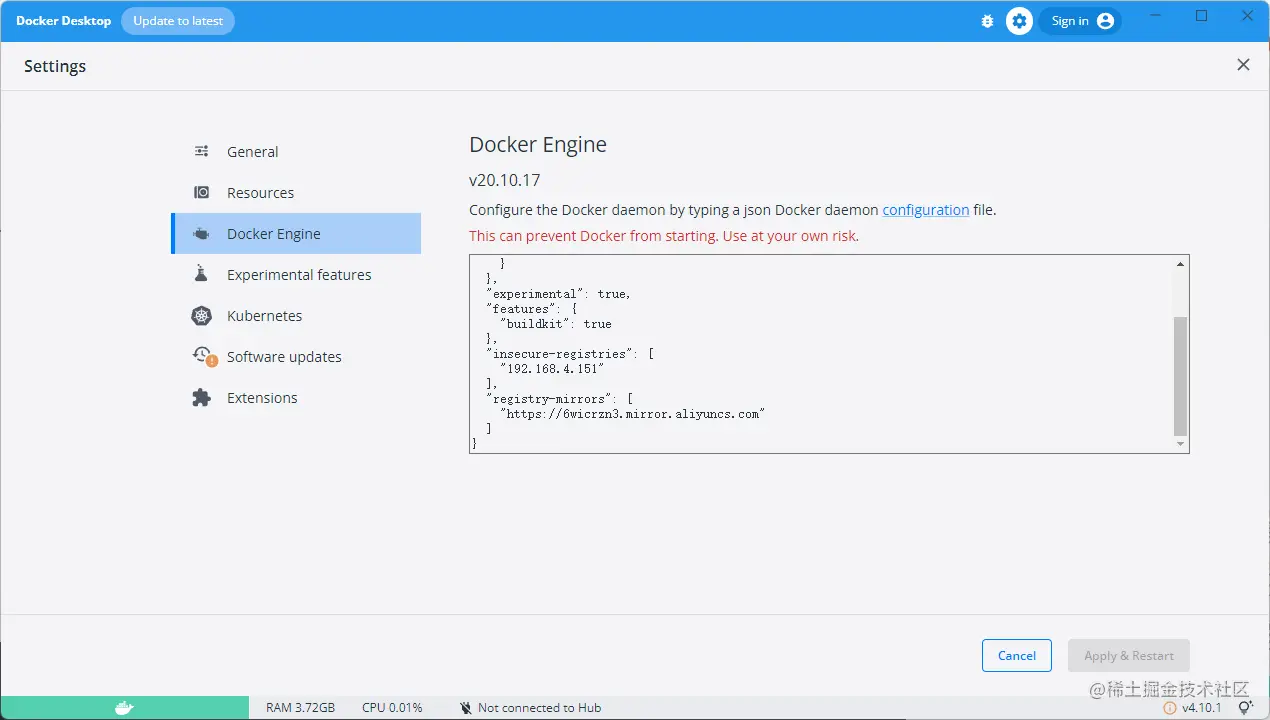Click the editor scrollbar up arrow
Viewport: 1270px width, 720px height.
(1181, 264)
